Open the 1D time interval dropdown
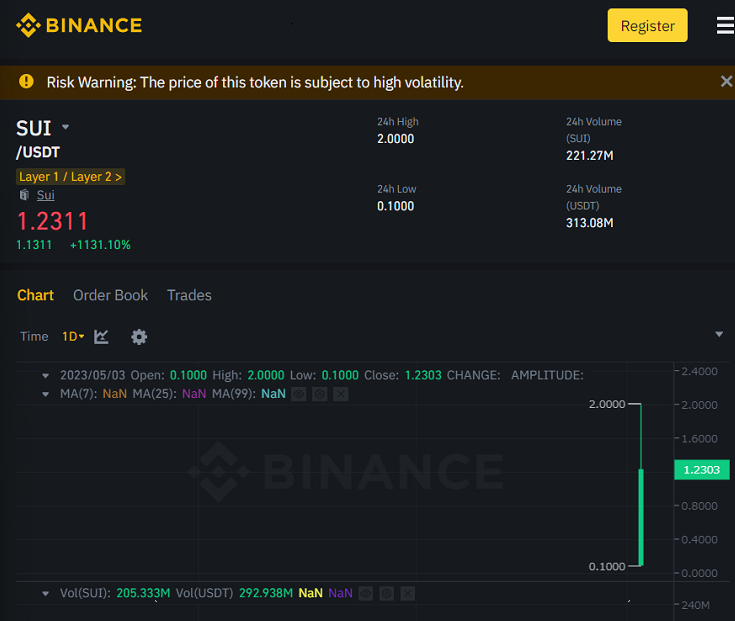 click(73, 337)
